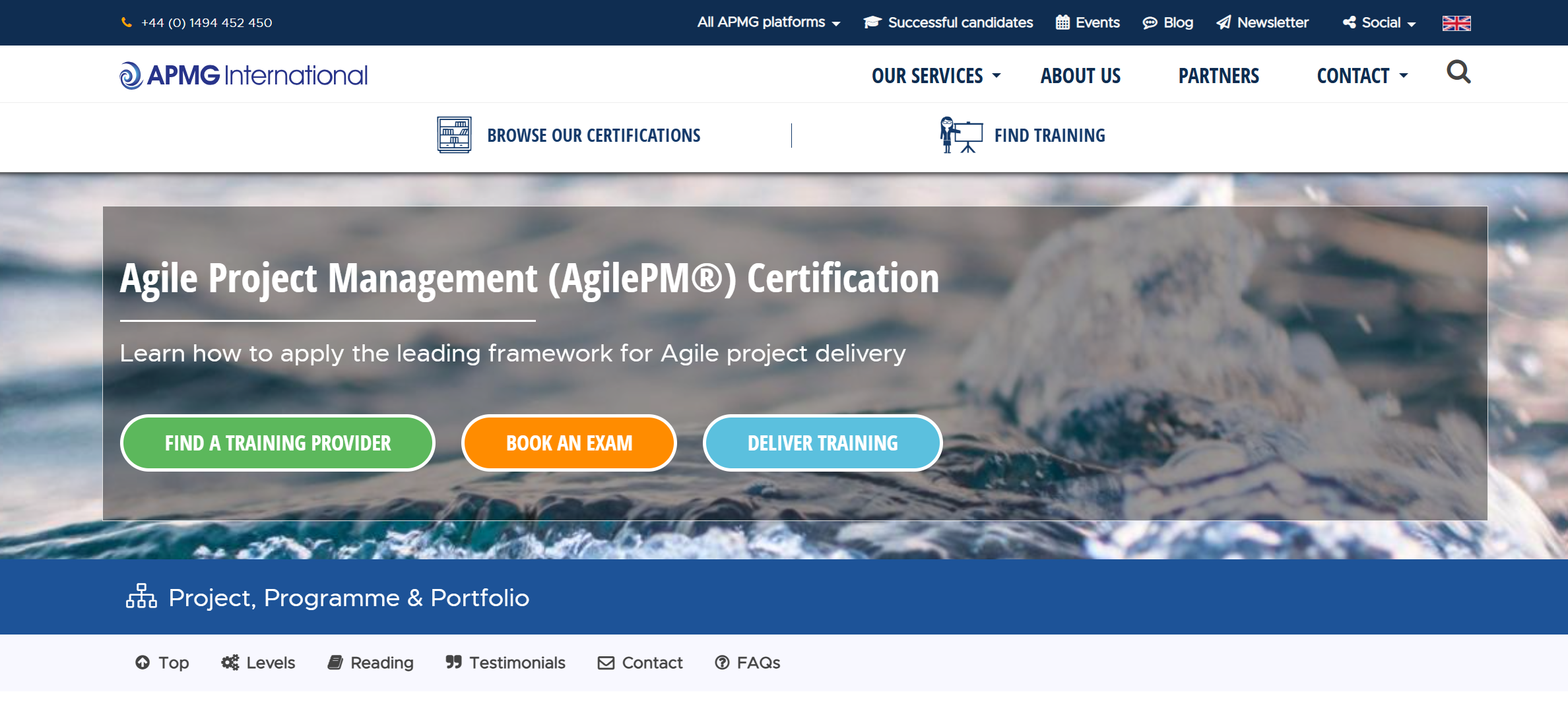
Task: Click the Find a Training Provider button
Action: (278, 443)
